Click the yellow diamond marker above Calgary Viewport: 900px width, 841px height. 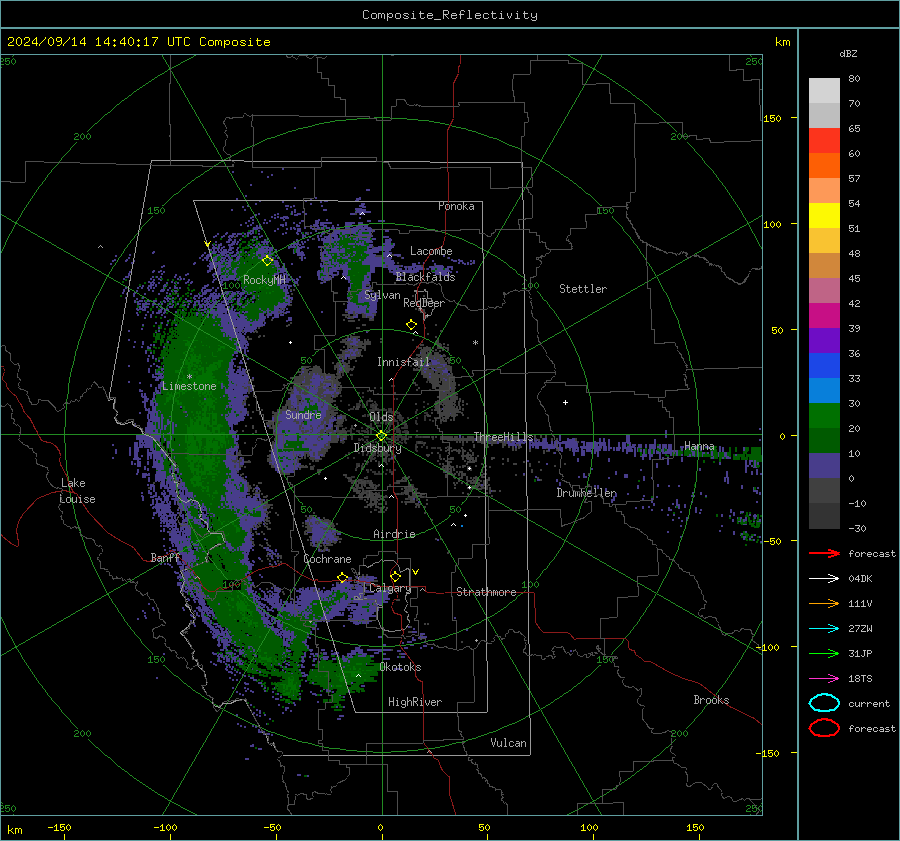pos(395,576)
